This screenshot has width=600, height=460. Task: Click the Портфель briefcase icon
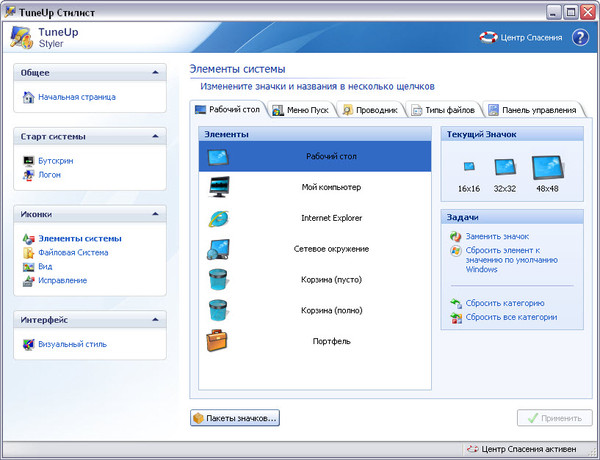click(217, 341)
